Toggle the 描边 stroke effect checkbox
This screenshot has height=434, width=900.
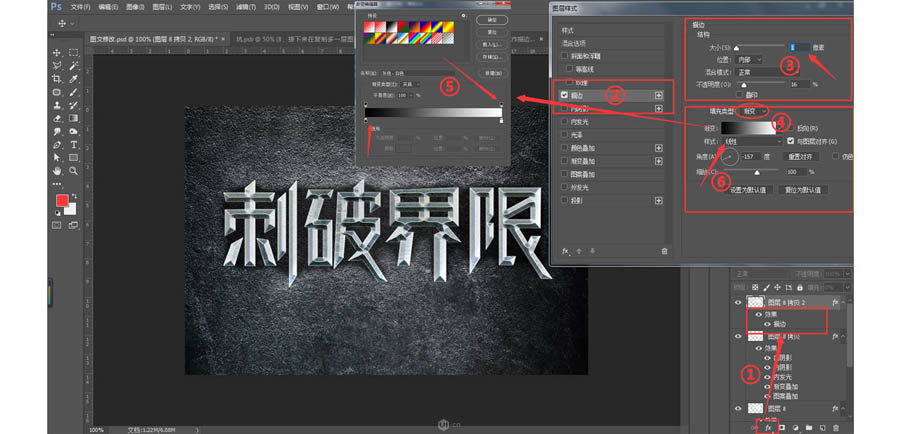[565, 95]
